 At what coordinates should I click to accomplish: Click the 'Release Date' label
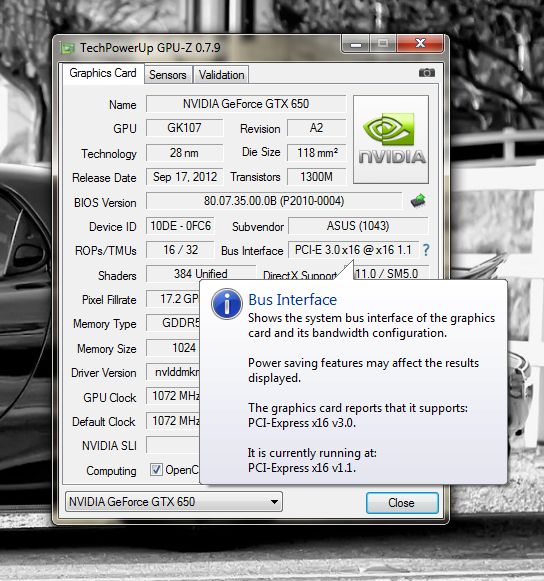pos(104,178)
